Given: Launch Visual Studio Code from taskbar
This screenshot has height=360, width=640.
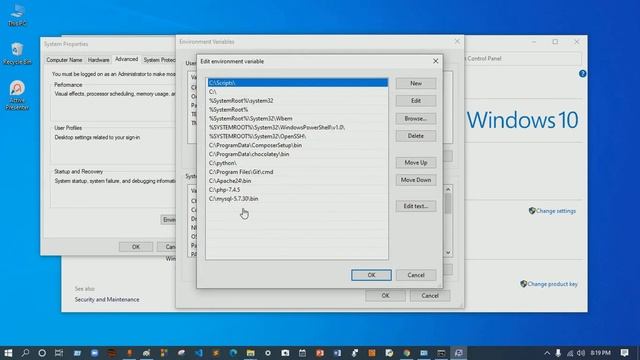Looking at the screenshot, I should click(x=198, y=353).
